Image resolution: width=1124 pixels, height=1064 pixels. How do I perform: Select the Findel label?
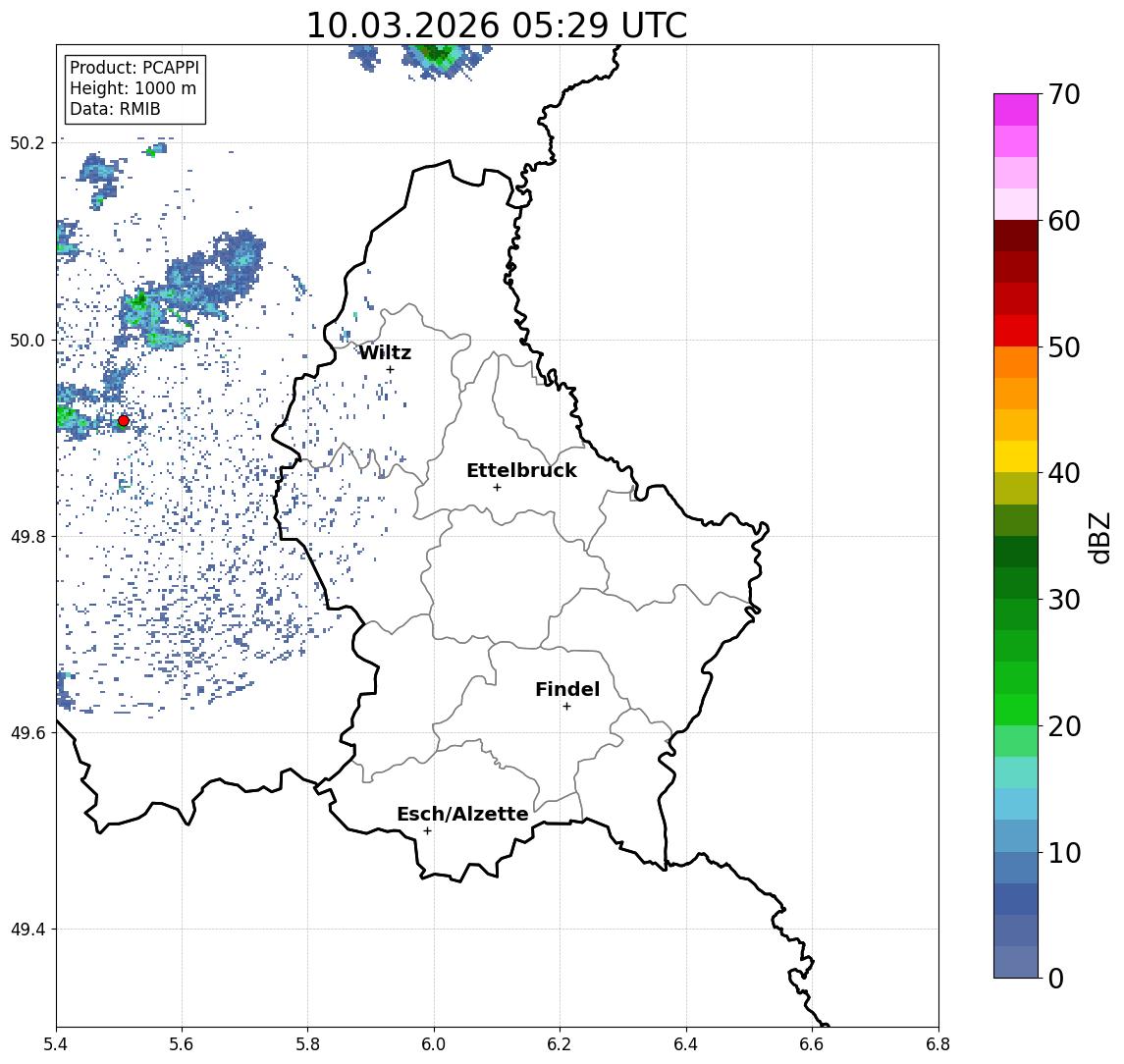(567, 689)
